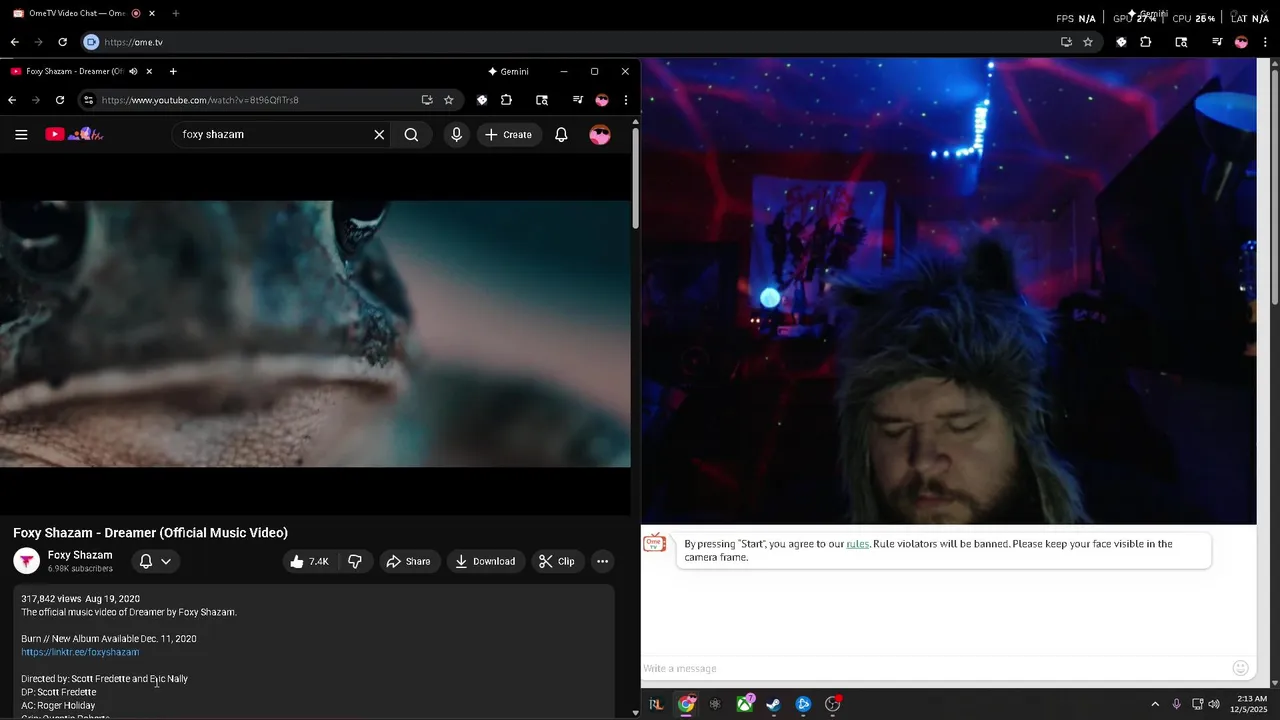Open more actions ellipsis under video
The image size is (1280, 720).
coord(602,561)
